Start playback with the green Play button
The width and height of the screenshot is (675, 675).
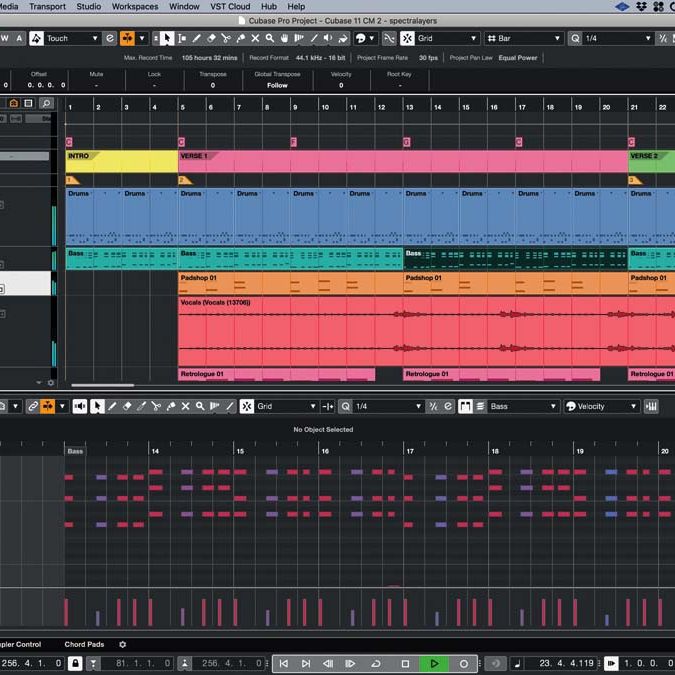point(434,664)
